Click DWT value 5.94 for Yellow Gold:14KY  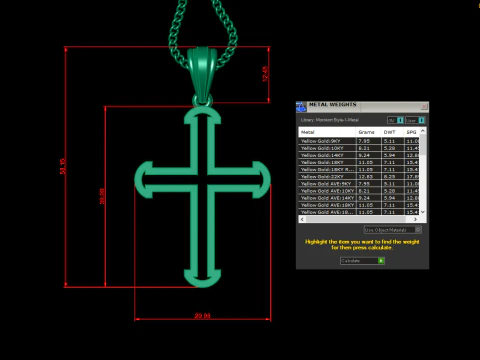pyautogui.click(x=389, y=155)
